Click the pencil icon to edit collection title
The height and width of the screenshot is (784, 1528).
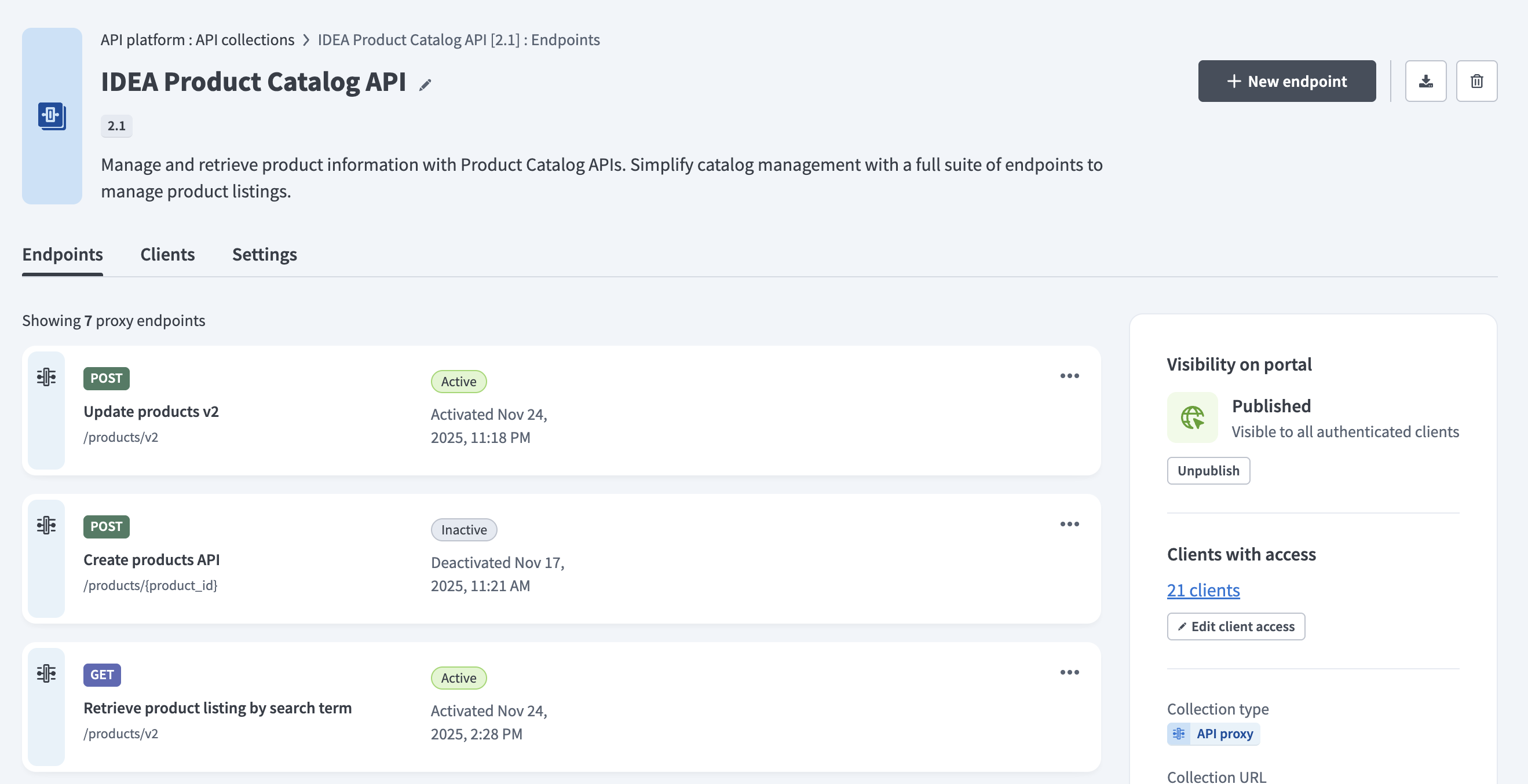425,85
